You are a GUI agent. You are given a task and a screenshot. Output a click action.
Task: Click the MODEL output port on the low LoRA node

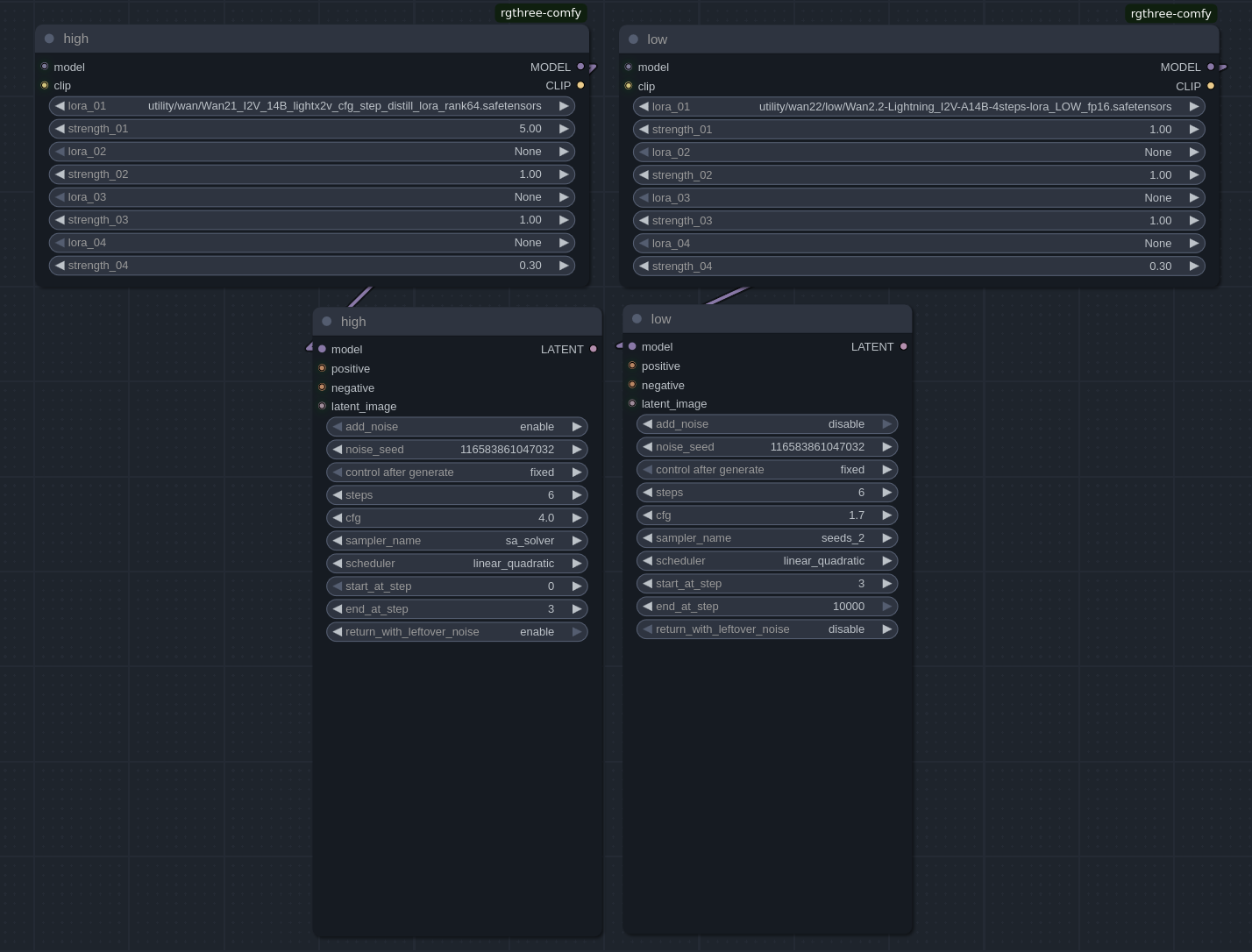tap(1211, 67)
